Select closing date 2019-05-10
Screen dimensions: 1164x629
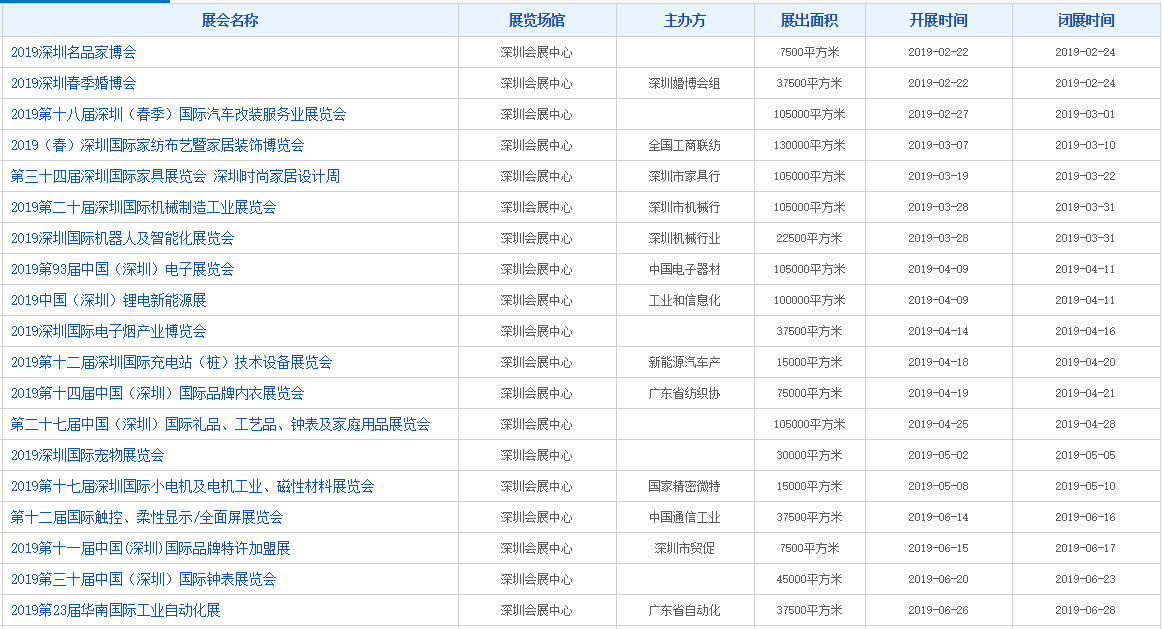pos(1085,486)
